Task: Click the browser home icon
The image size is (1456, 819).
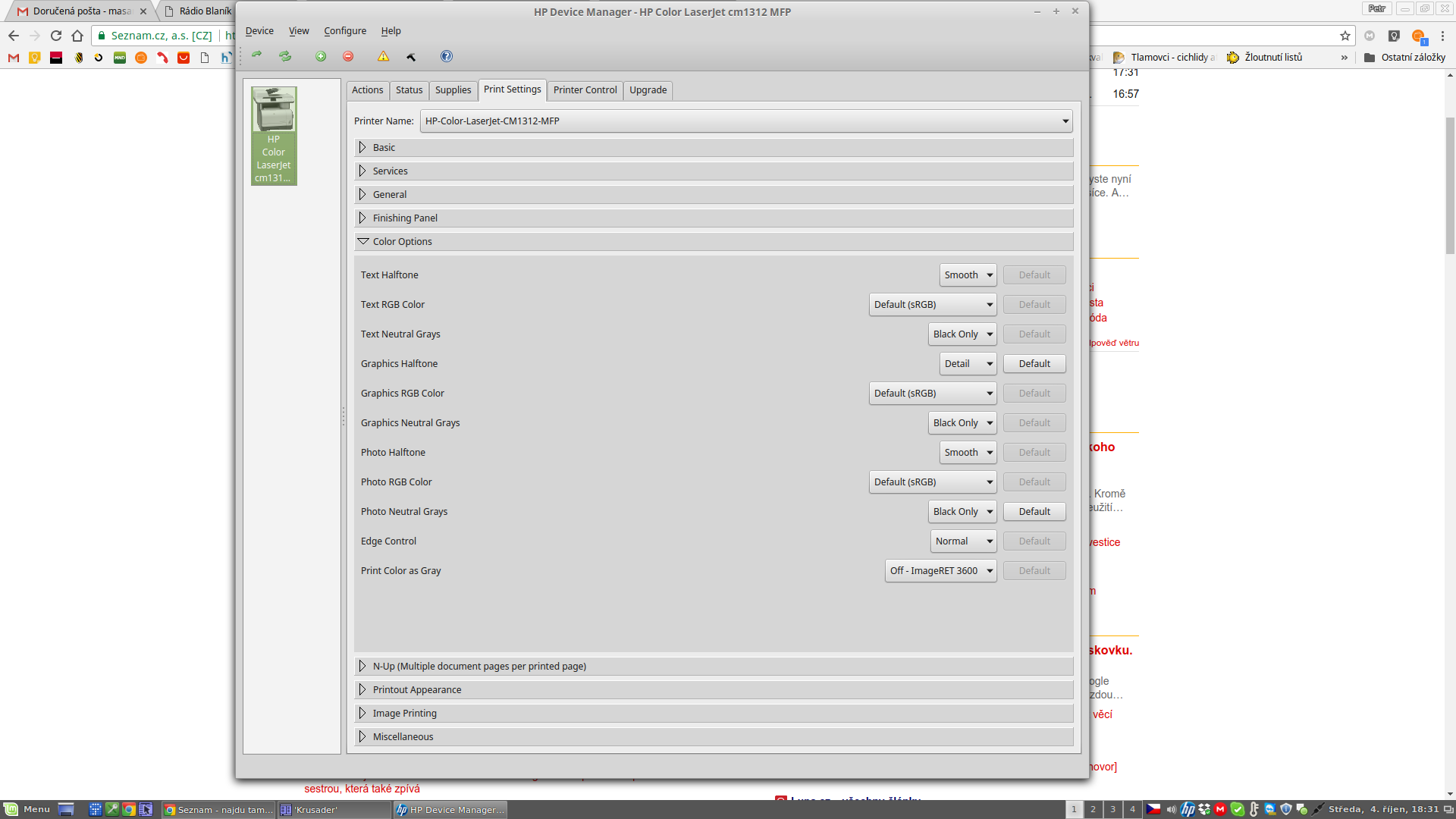Action: click(x=77, y=36)
